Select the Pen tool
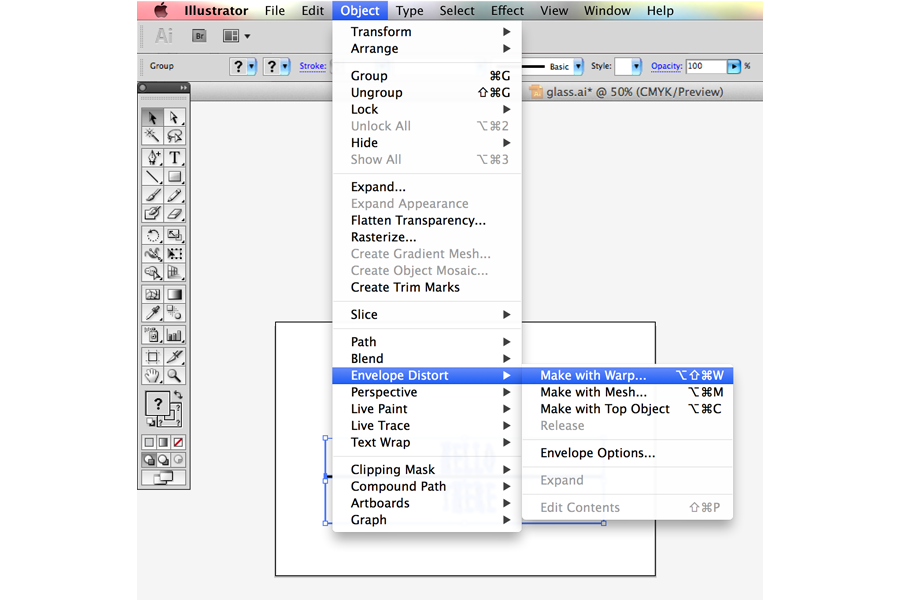This screenshot has width=900, height=600. click(x=153, y=157)
